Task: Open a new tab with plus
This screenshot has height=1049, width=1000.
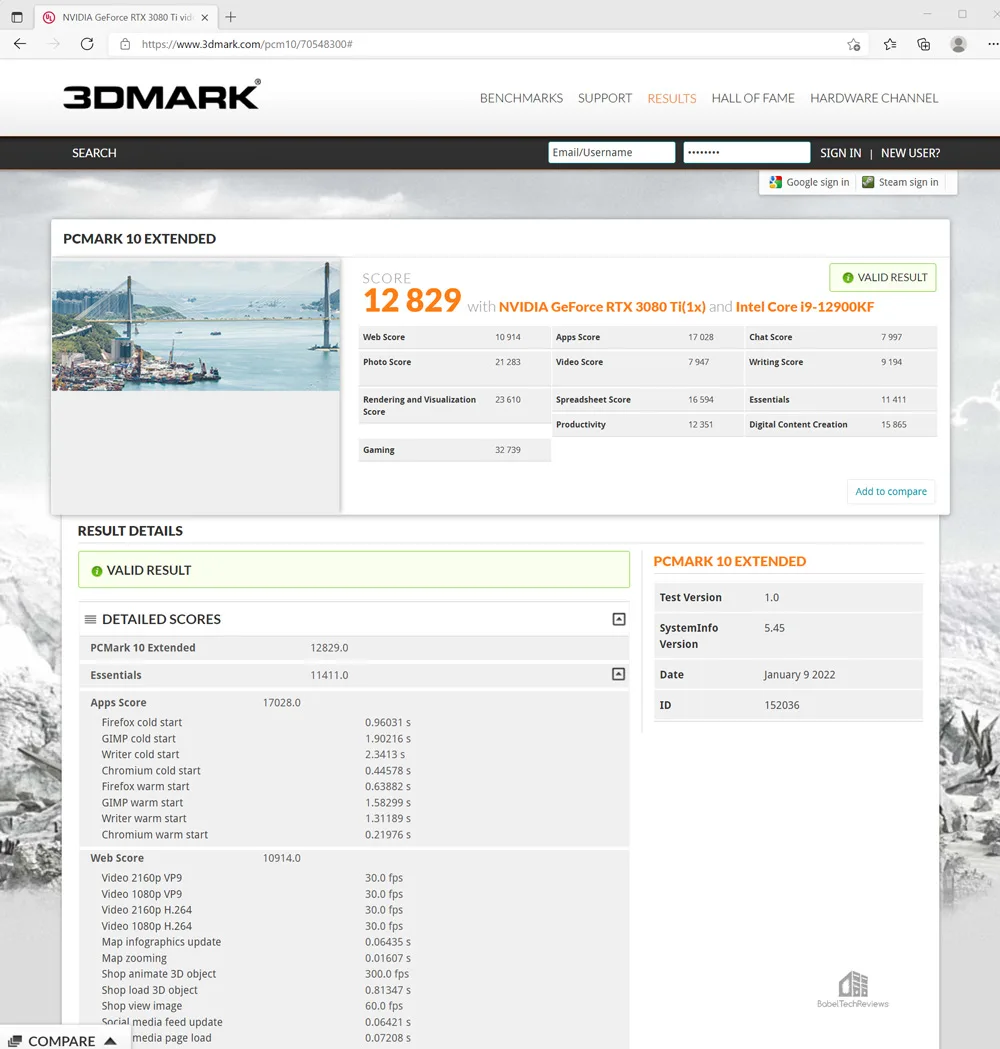Action: (x=231, y=17)
